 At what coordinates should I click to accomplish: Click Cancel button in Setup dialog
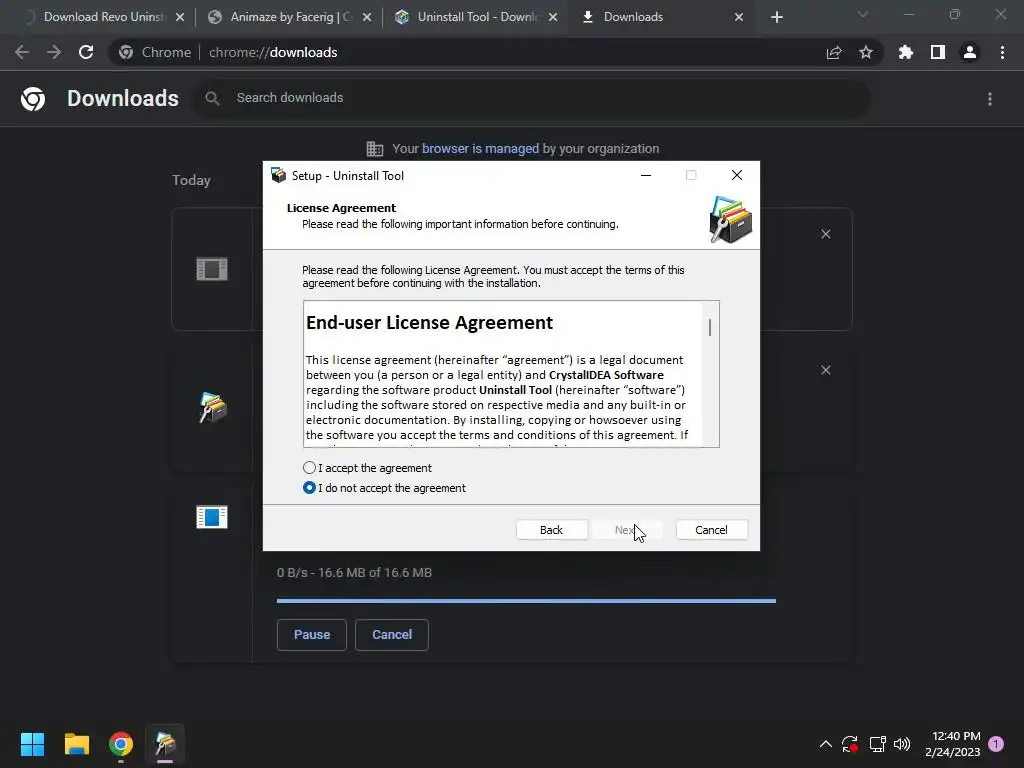[x=711, y=530]
